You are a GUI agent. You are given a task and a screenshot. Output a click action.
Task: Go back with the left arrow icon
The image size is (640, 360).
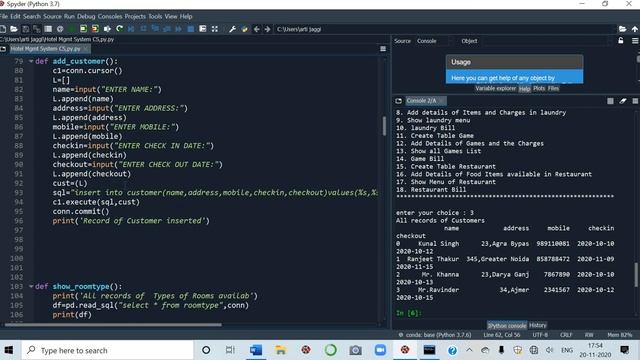tap(256, 29)
